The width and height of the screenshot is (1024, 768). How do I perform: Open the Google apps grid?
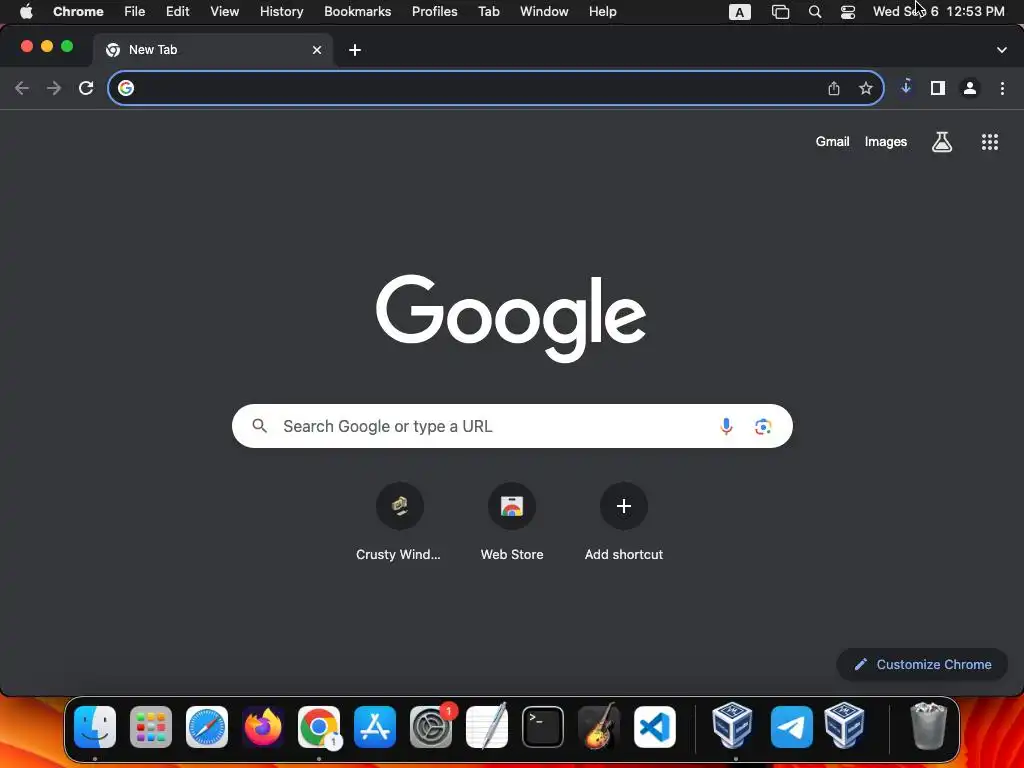click(990, 142)
